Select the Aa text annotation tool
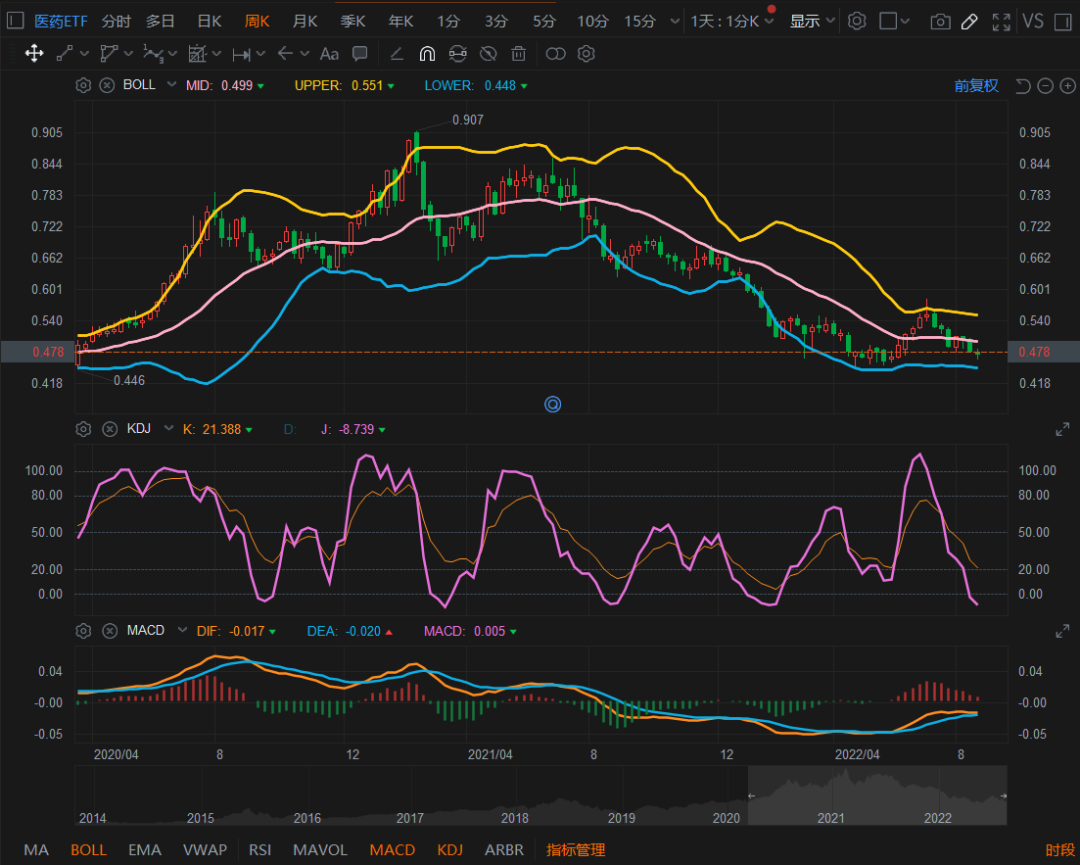1080x865 pixels. [329, 54]
